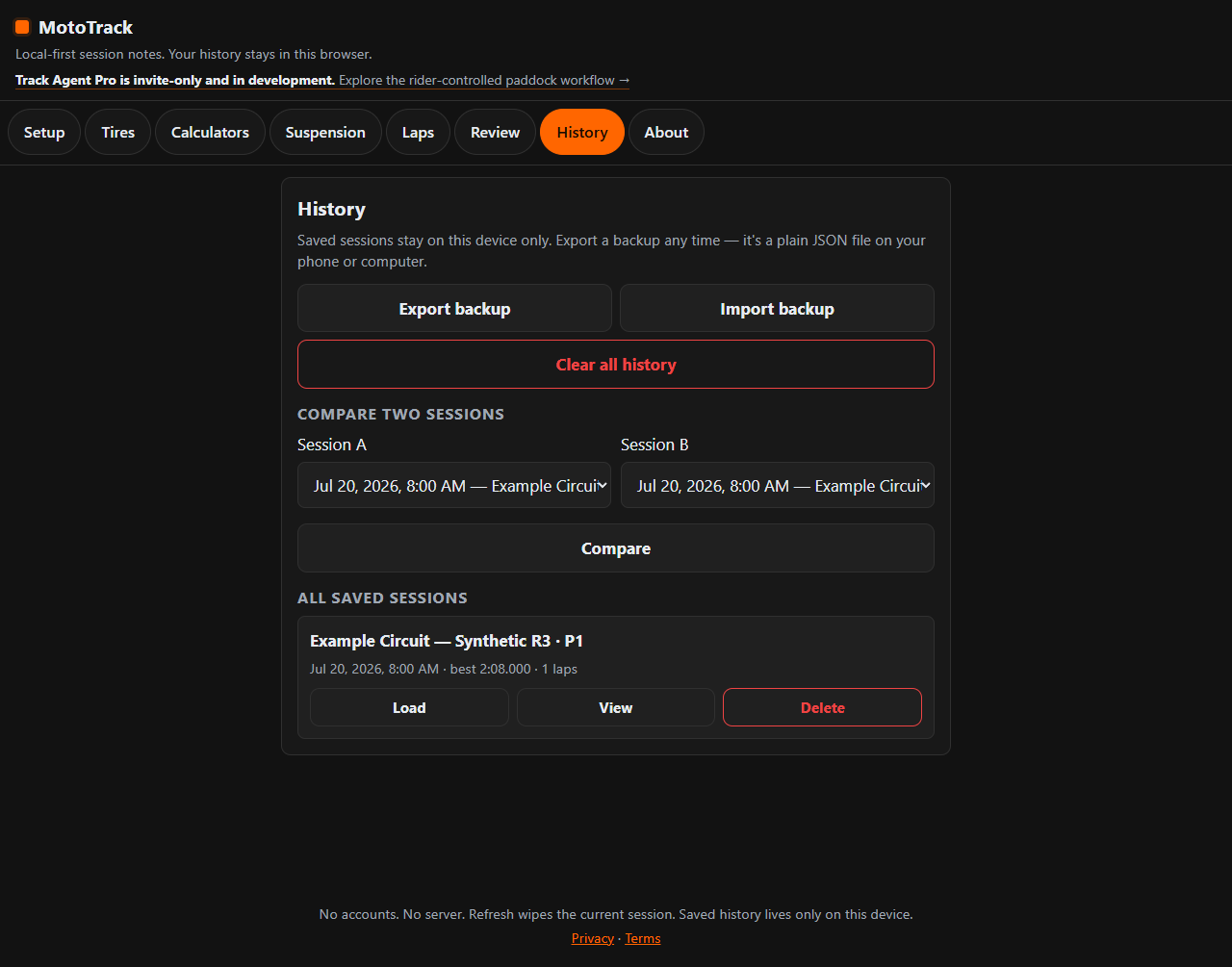Open the About tab

[x=666, y=132]
